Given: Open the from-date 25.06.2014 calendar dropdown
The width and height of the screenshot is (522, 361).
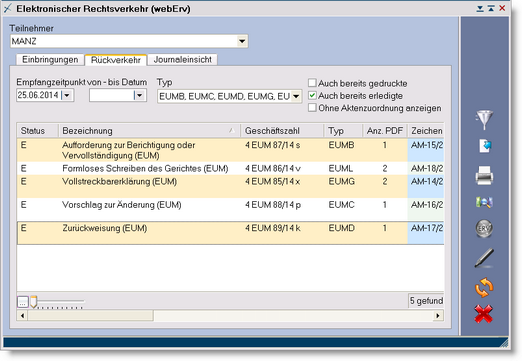Looking at the screenshot, I should [x=67, y=95].
